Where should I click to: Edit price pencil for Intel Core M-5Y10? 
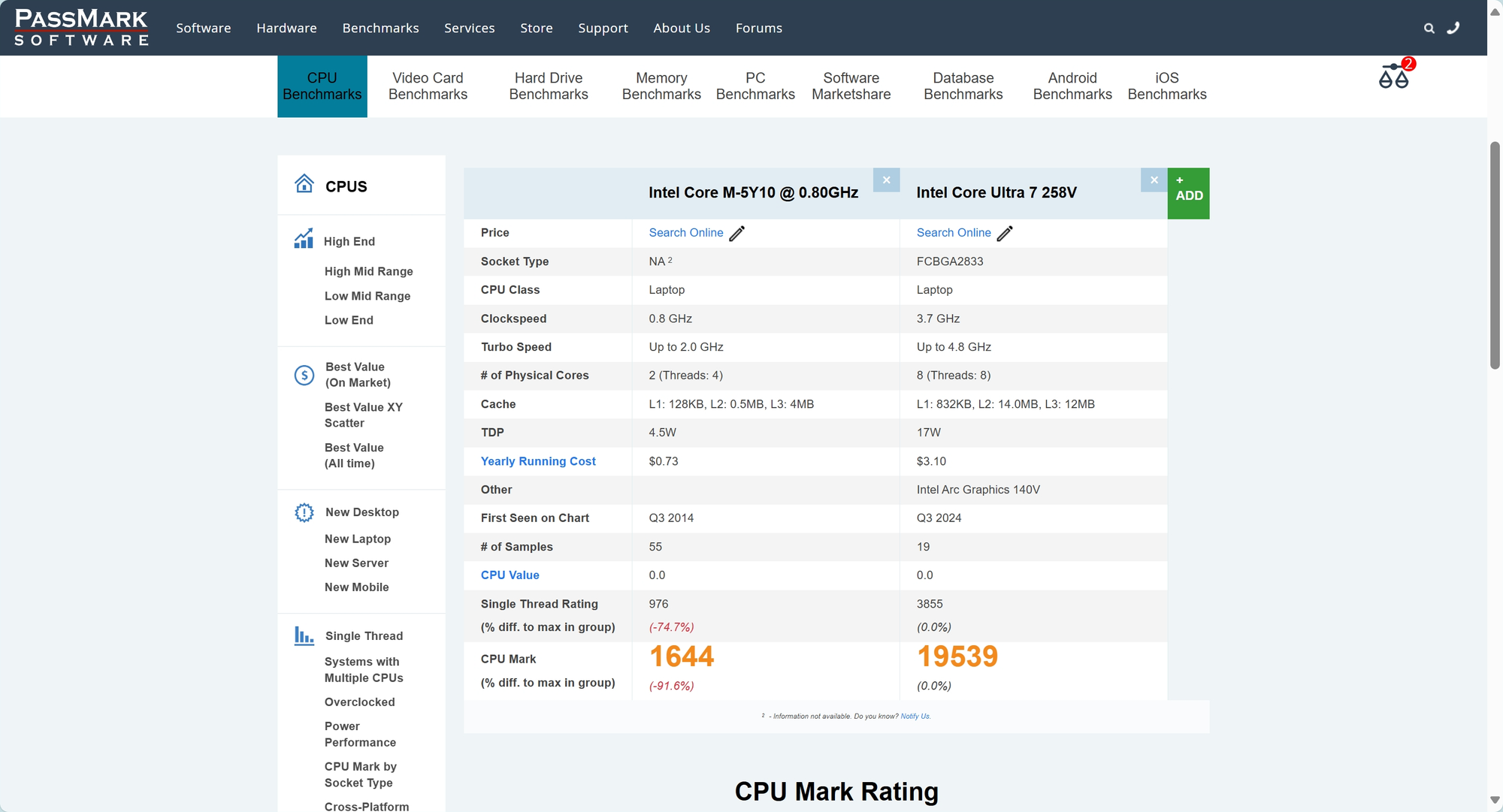737,234
